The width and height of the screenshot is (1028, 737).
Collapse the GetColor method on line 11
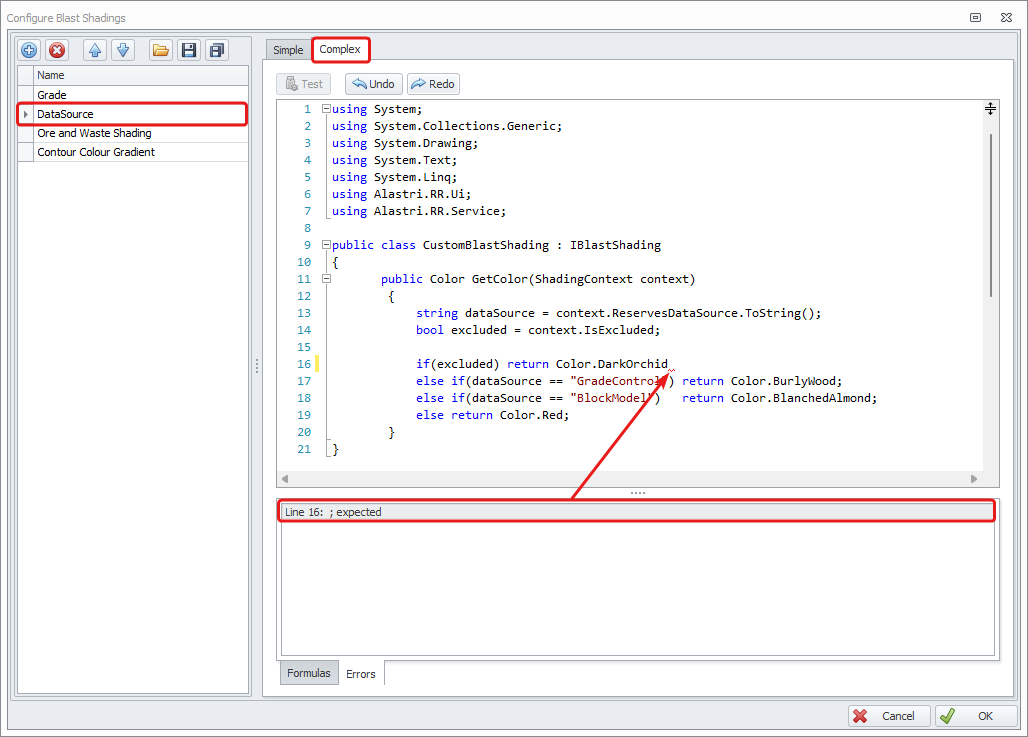point(326,279)
